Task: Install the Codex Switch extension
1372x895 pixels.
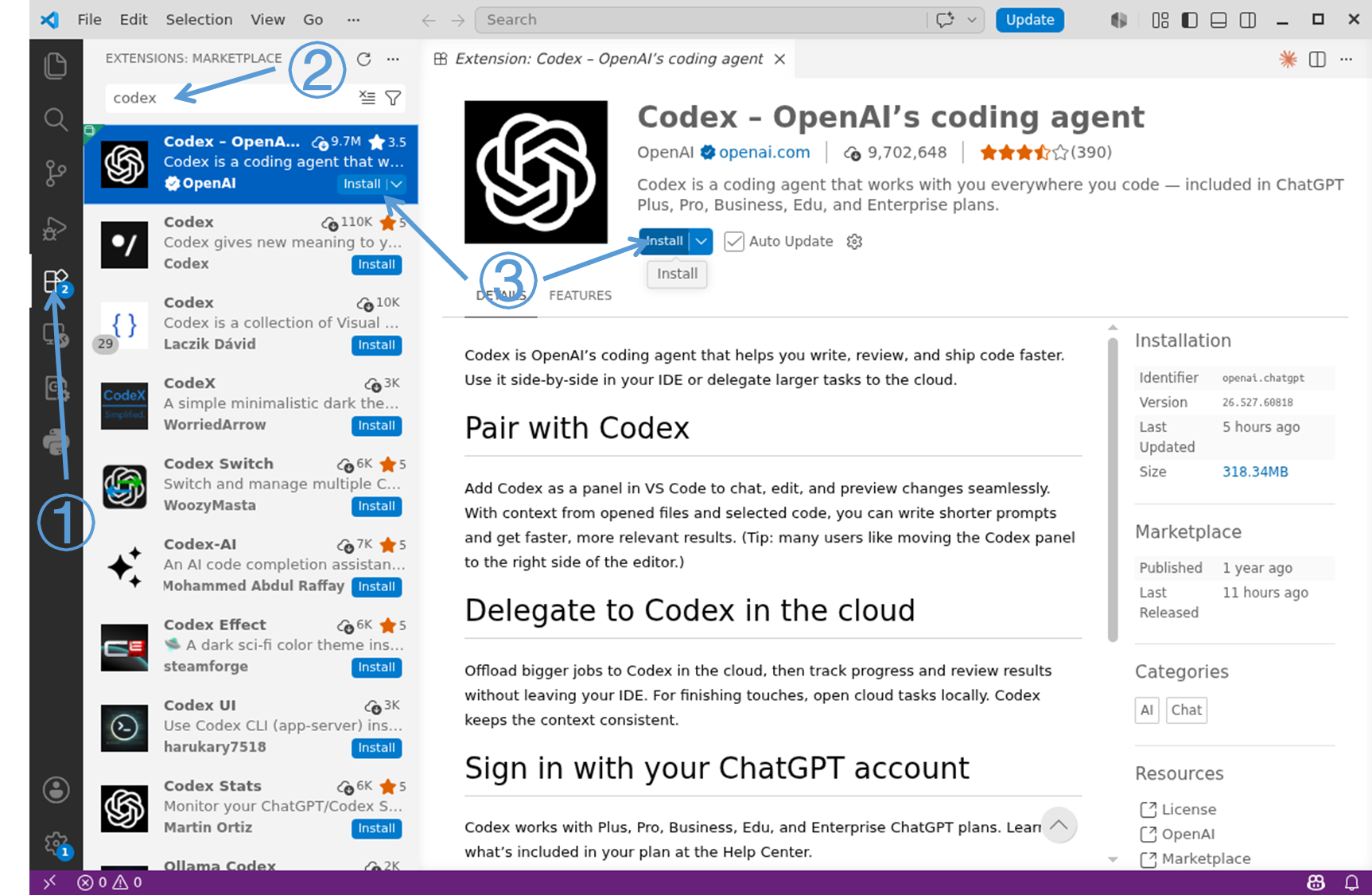Action: (x=376, y=506)
